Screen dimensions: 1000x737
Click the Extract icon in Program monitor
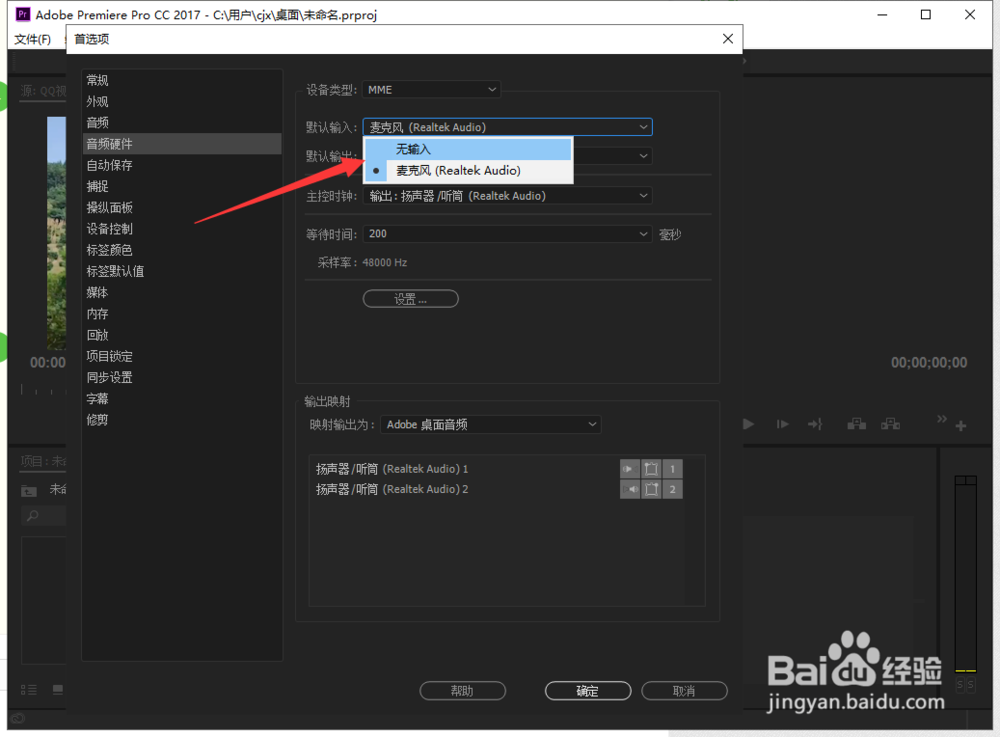pos(890,424)
